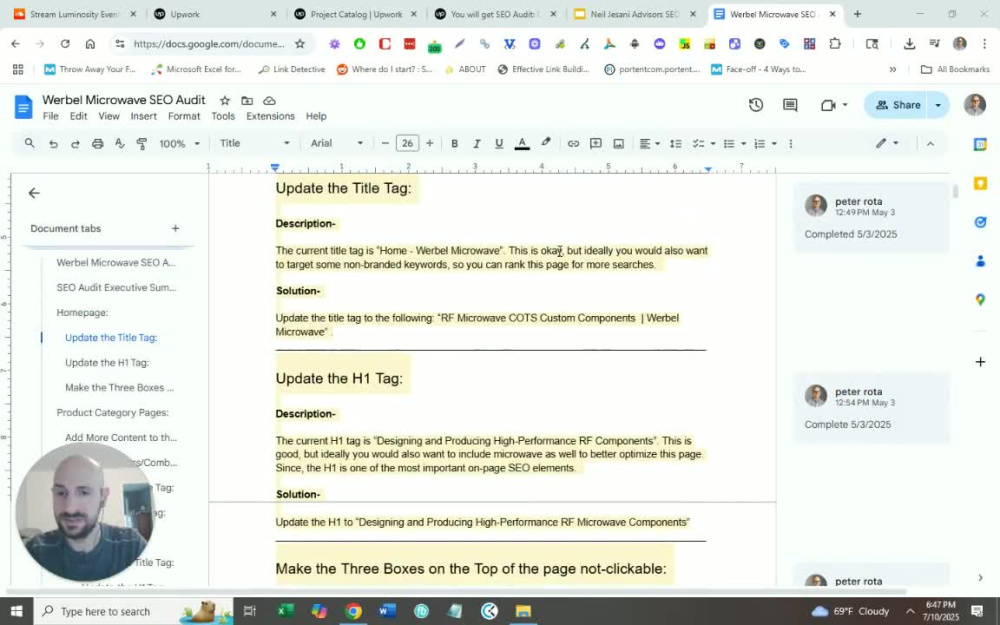Image resolution: width=1000 pixels, height=625 pixels.
Task: Increase the font size
Action: [430, 143]
